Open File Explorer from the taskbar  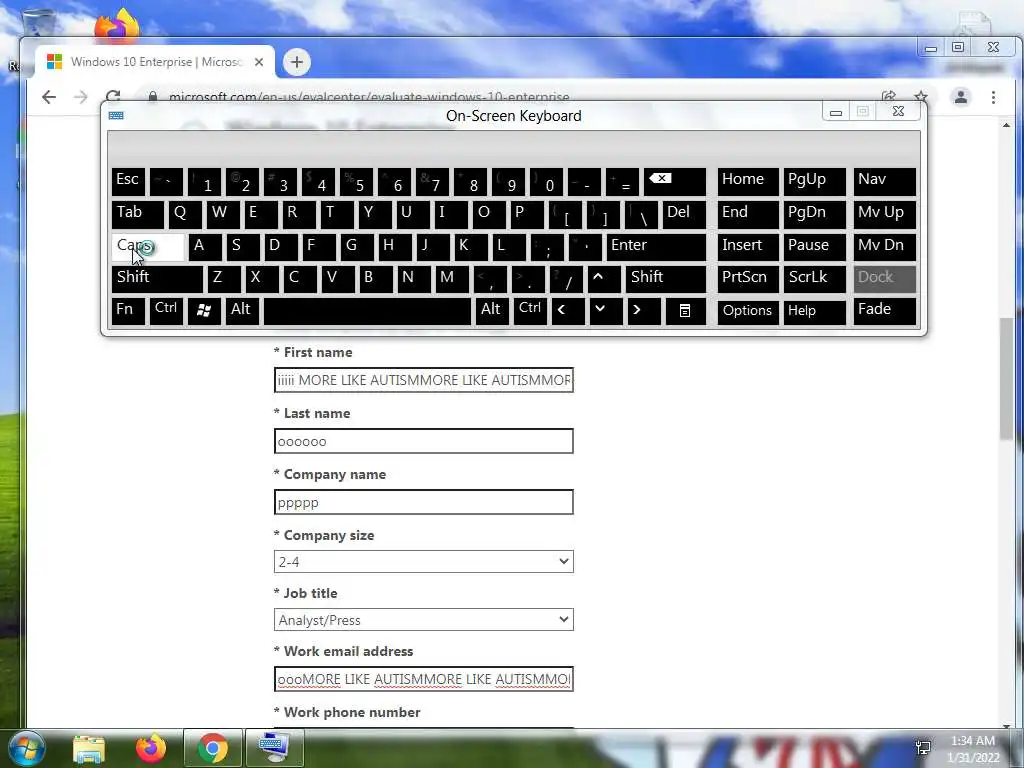point(89,748)
